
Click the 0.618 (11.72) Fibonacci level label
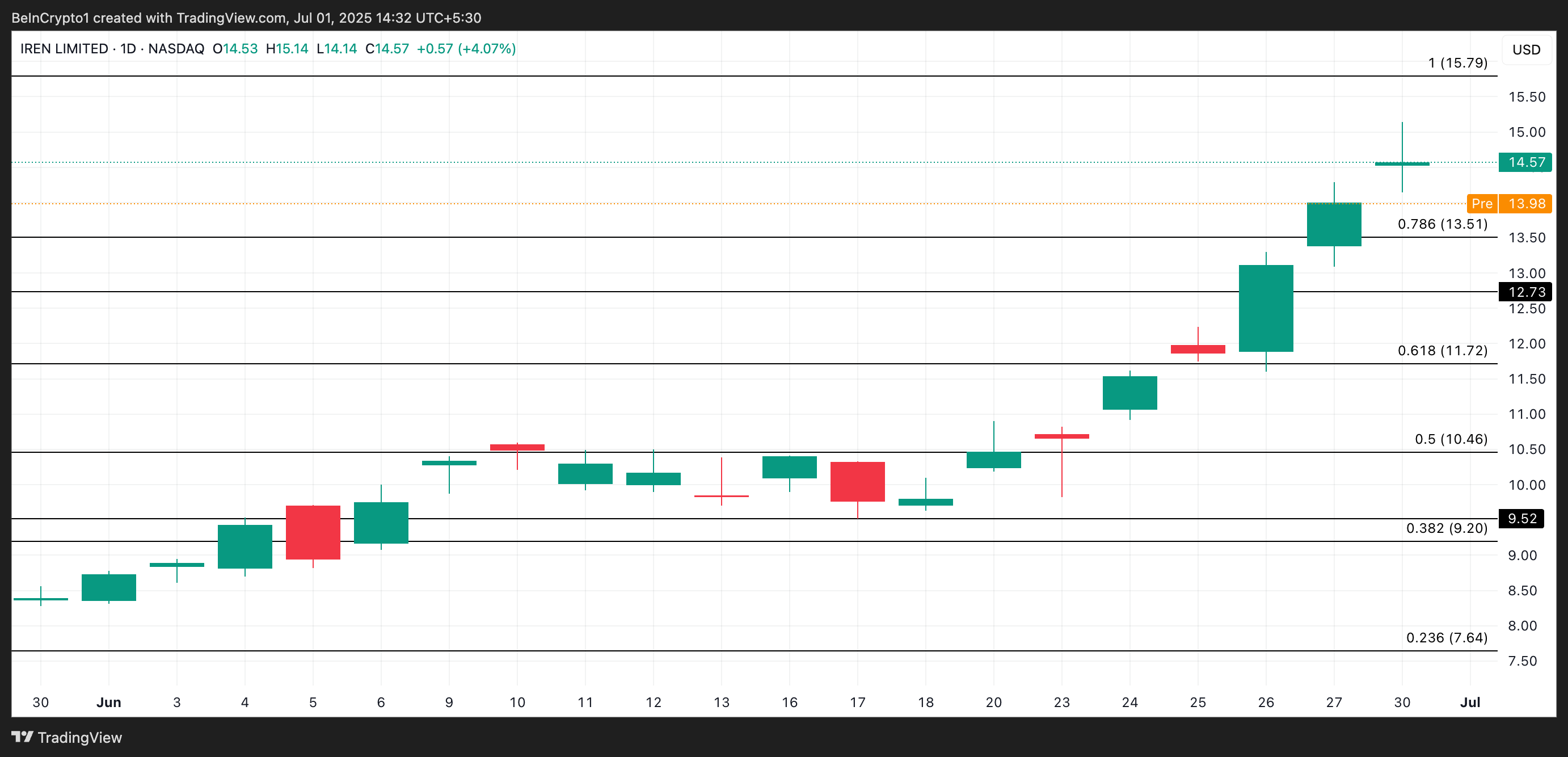pos(1442,351)
